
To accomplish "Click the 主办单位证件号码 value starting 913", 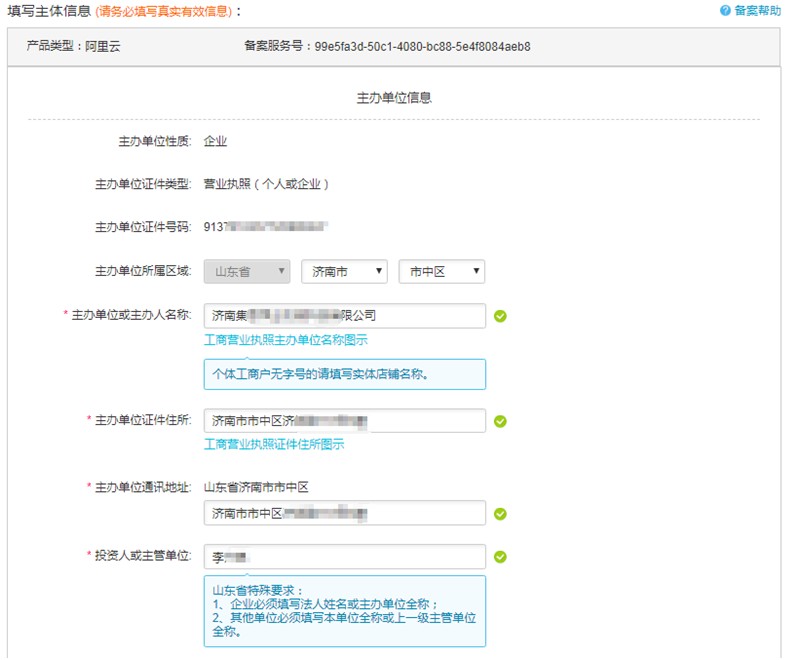I will (x=265, y=226).
